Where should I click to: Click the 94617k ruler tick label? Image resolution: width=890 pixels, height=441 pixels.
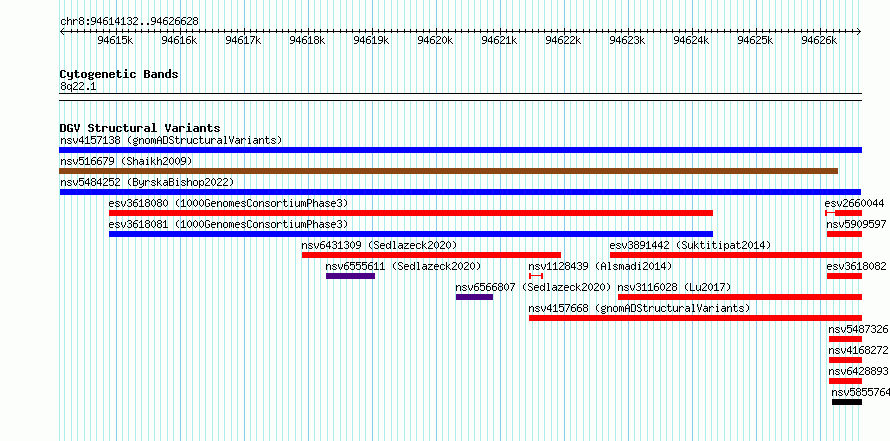point(244,40)
